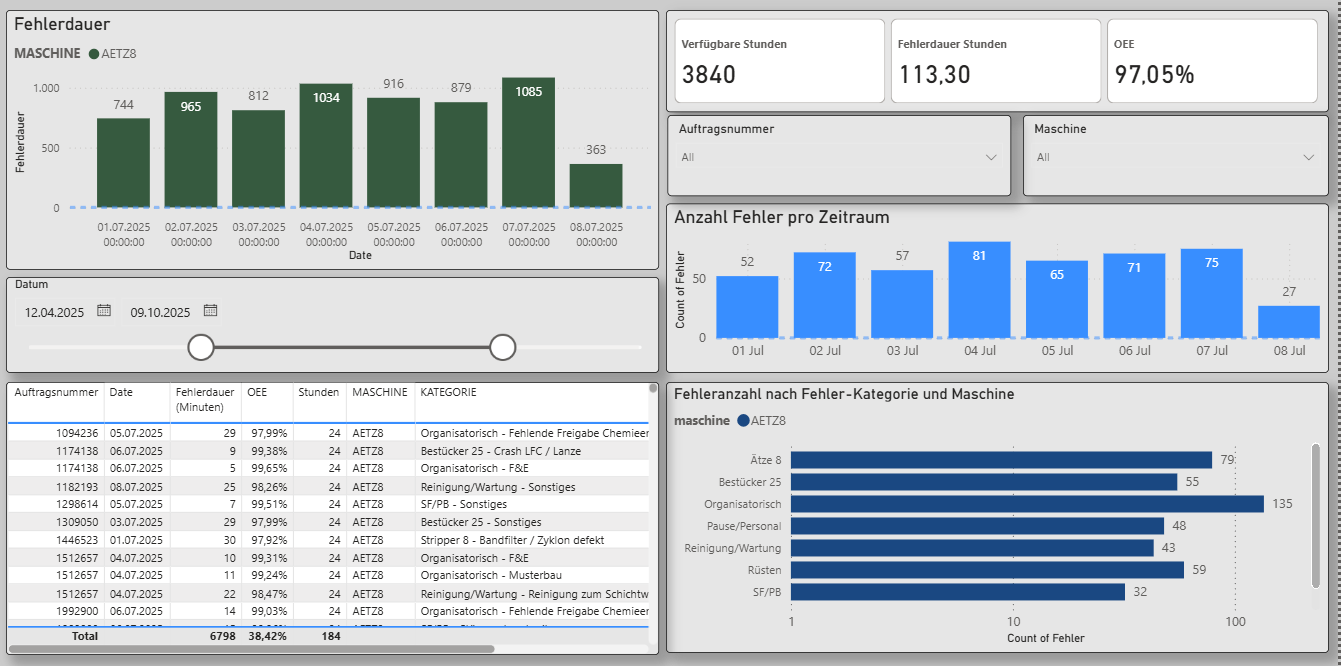This screenshot has width=1341, height=666.
Task: Edit the start date field 12.04.2025
Action: (x=54, y=312)
